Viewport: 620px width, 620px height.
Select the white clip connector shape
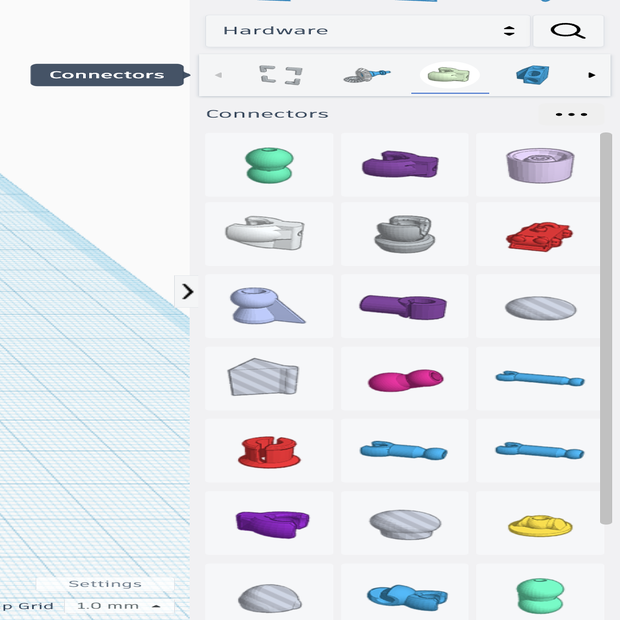click(268, 234)
